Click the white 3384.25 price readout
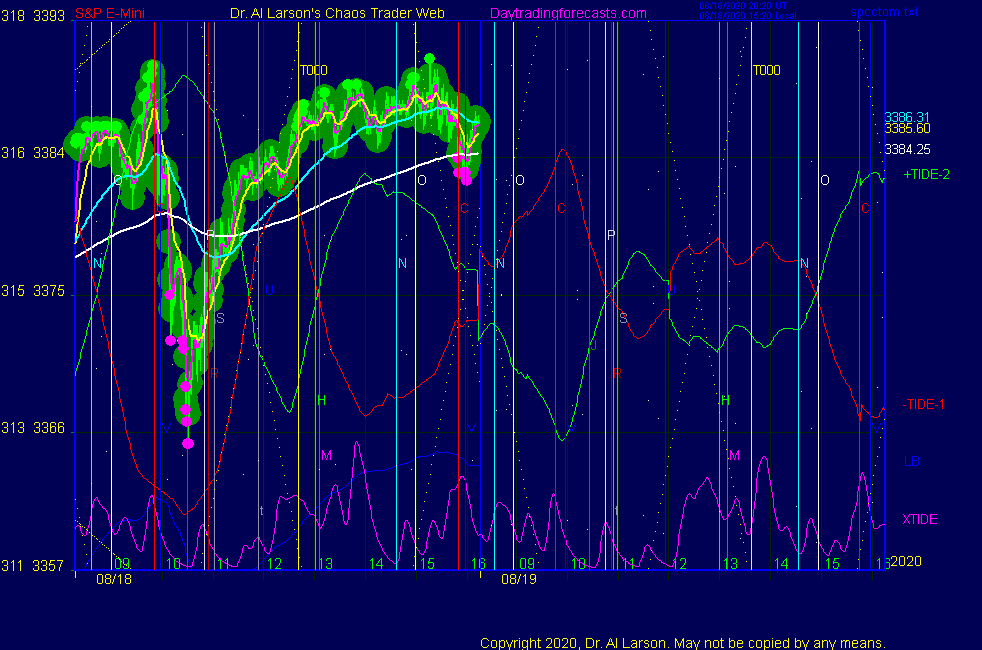The height and width of the screenshot is (650, 982). (907, 149)
